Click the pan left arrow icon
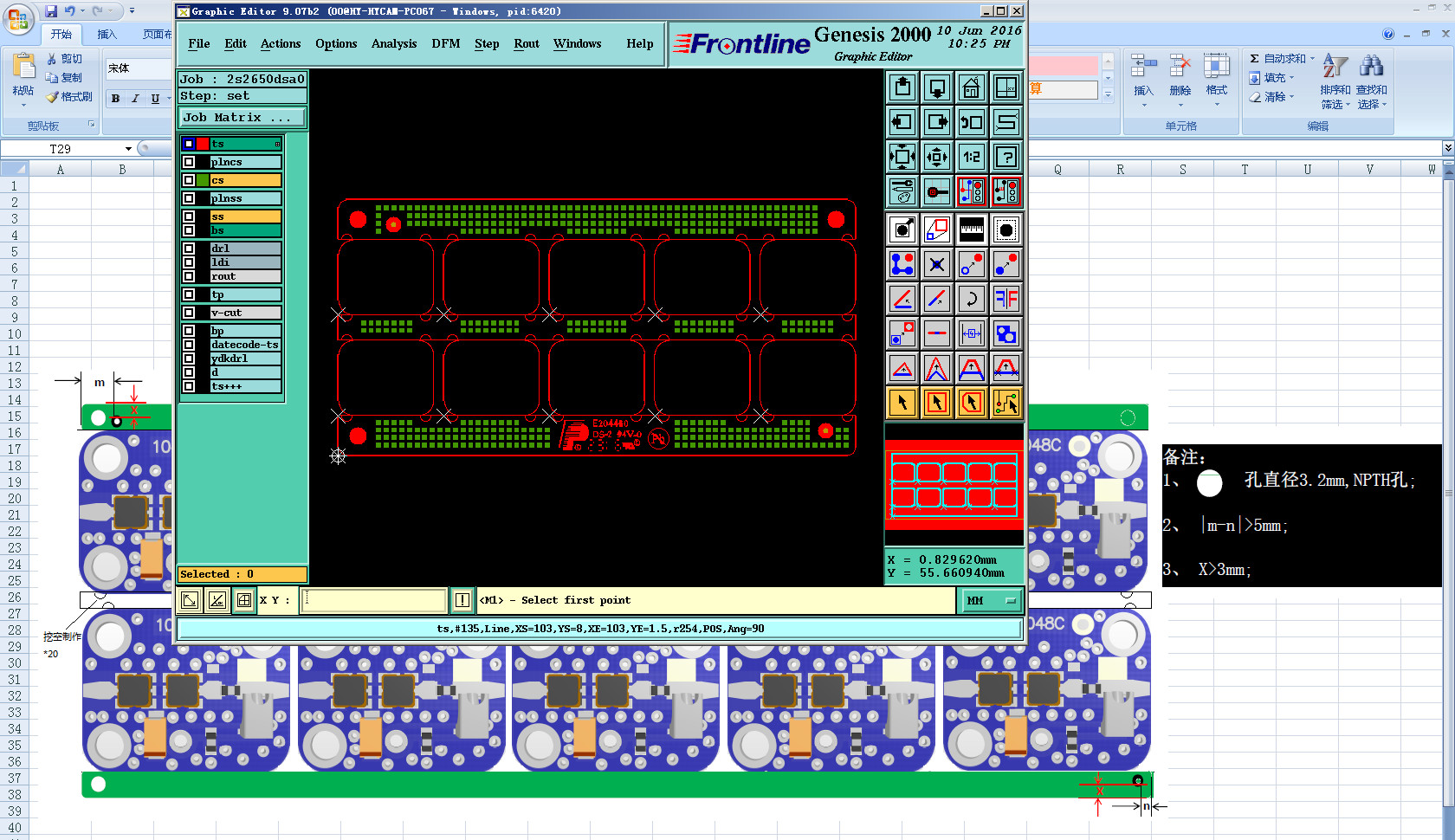The width and height of the screenshot is (1455, 840). [x=902, y=122]
